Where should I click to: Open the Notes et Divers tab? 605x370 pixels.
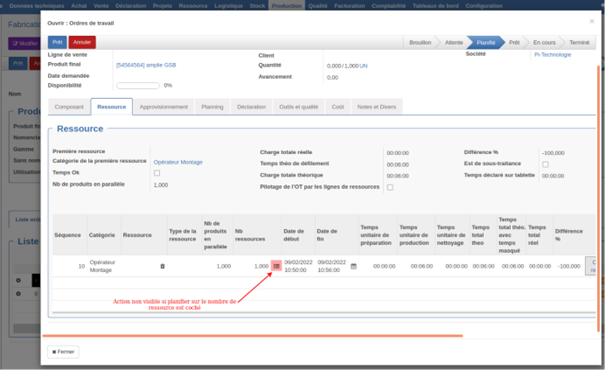[377, 107]
